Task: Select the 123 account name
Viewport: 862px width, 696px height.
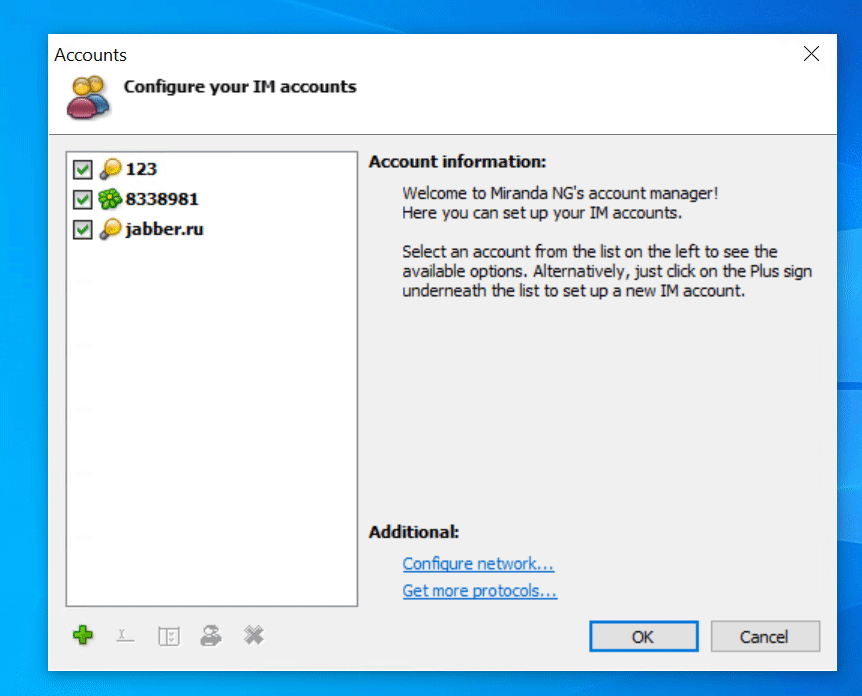Action: click(x=141, y=169)
